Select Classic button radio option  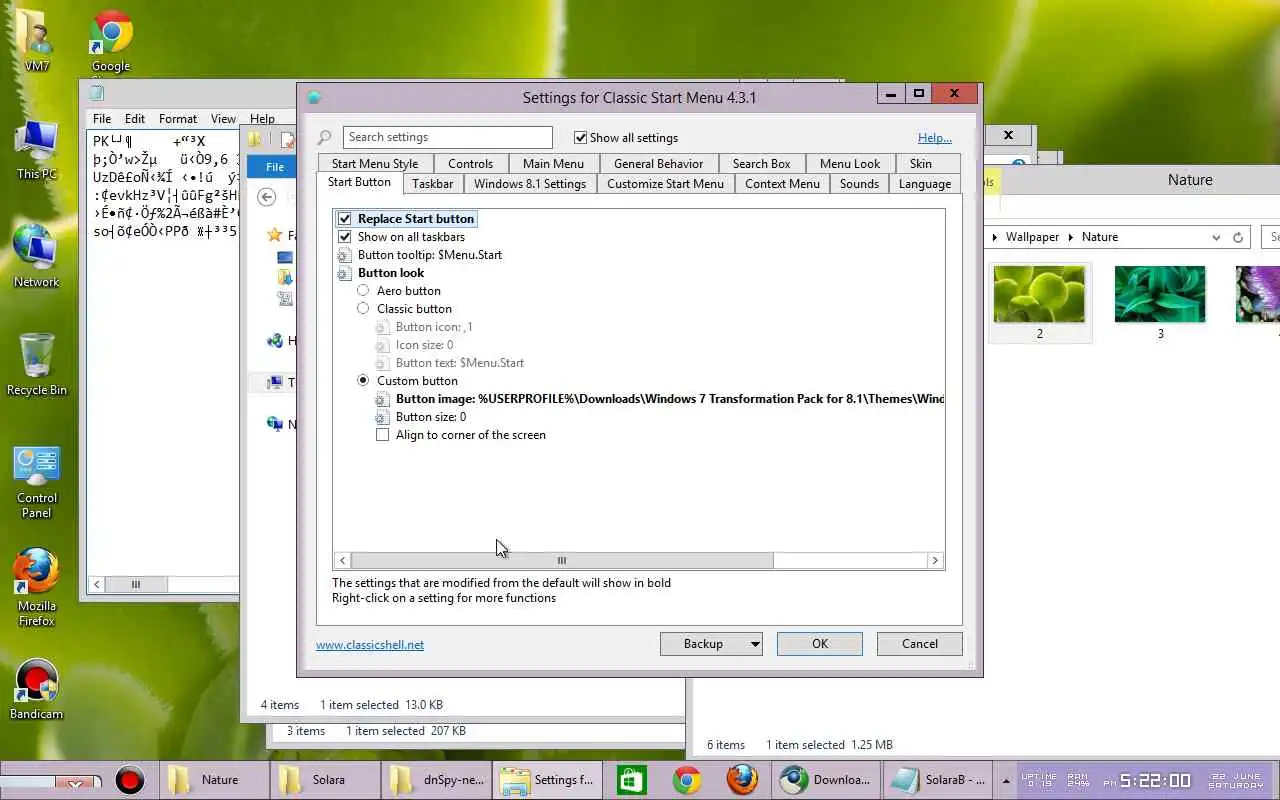click(x=363, y=309)
